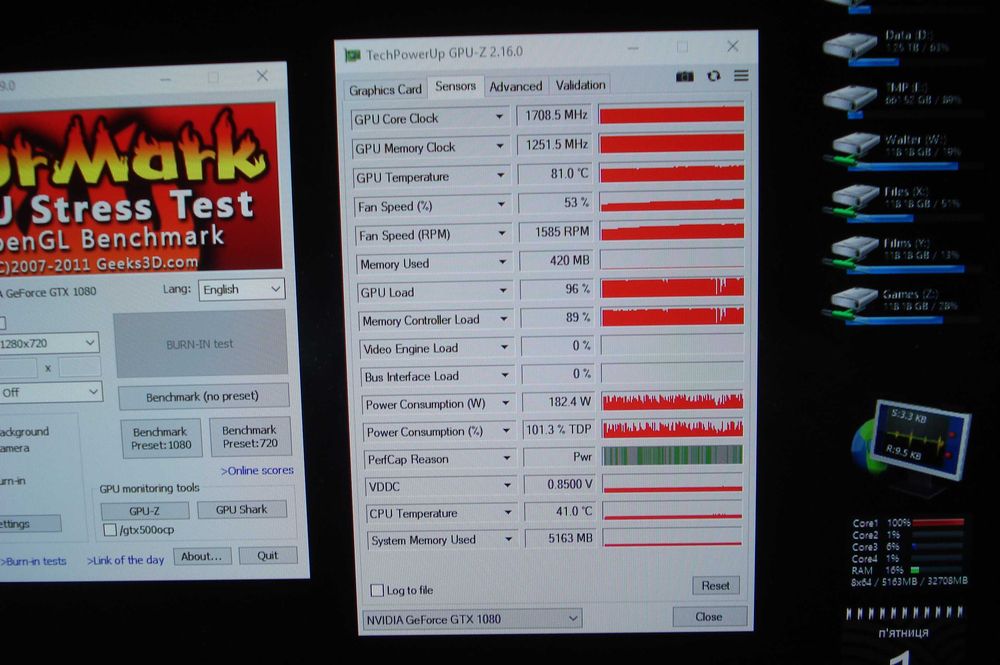Expand the GPU Temperature sensor dropdown
The width and height of the screenshot is (1000, 665).
point(501,175)
